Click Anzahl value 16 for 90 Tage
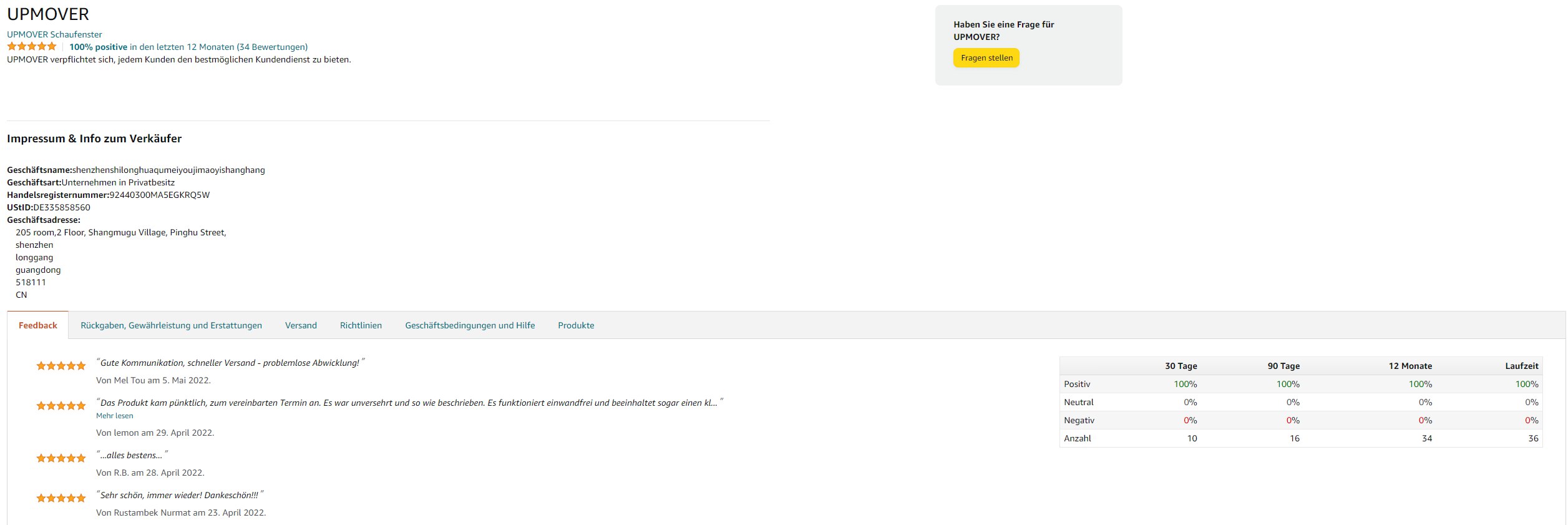 (1295, 438)
